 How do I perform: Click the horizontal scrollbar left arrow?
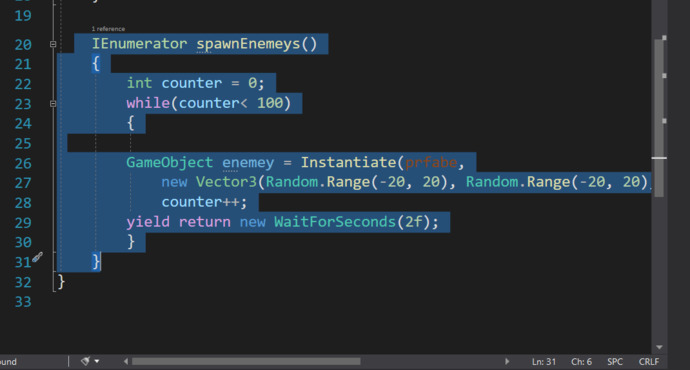click(x=126, y=361)
